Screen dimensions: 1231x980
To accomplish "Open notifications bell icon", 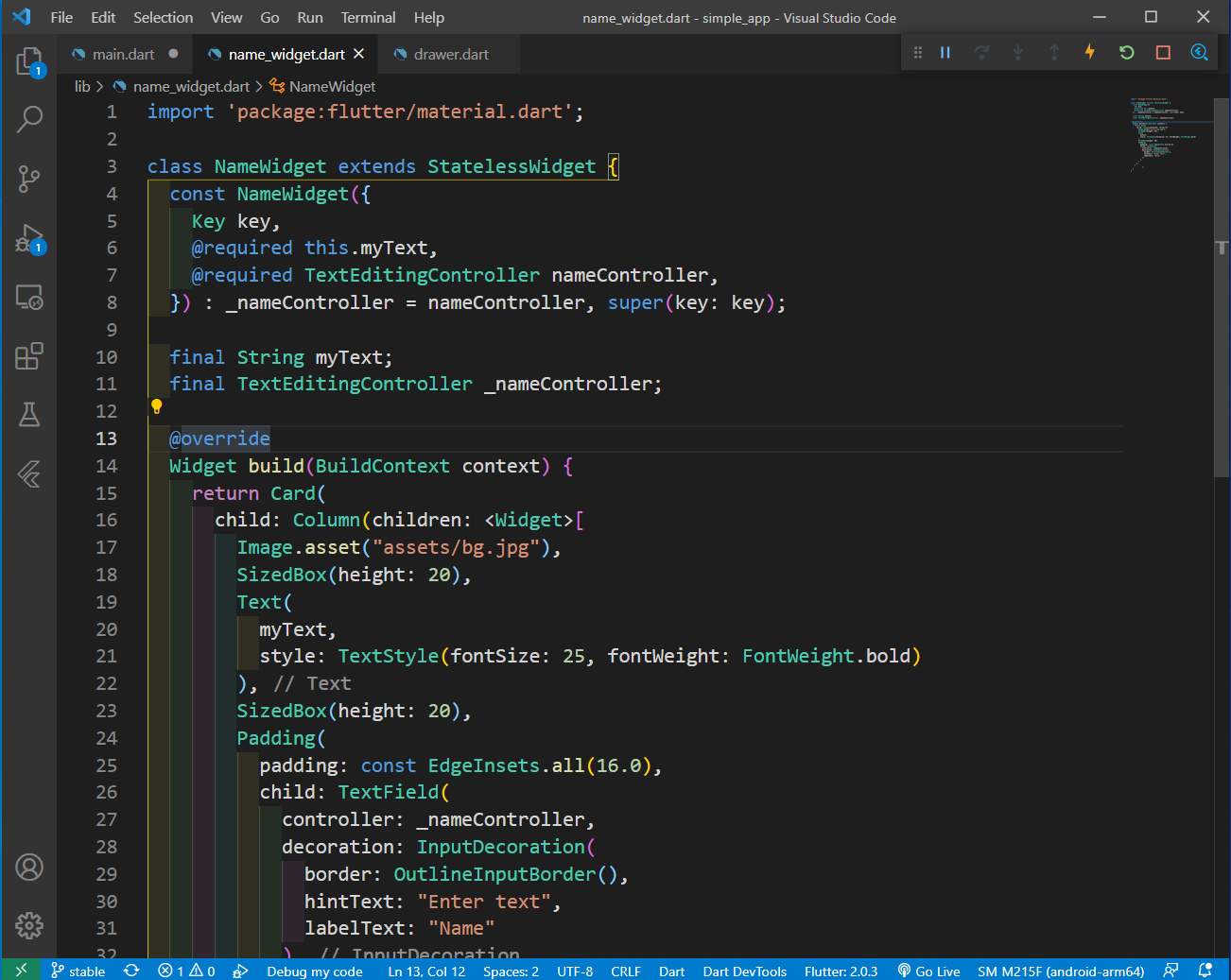I will tap(1205, 970).
